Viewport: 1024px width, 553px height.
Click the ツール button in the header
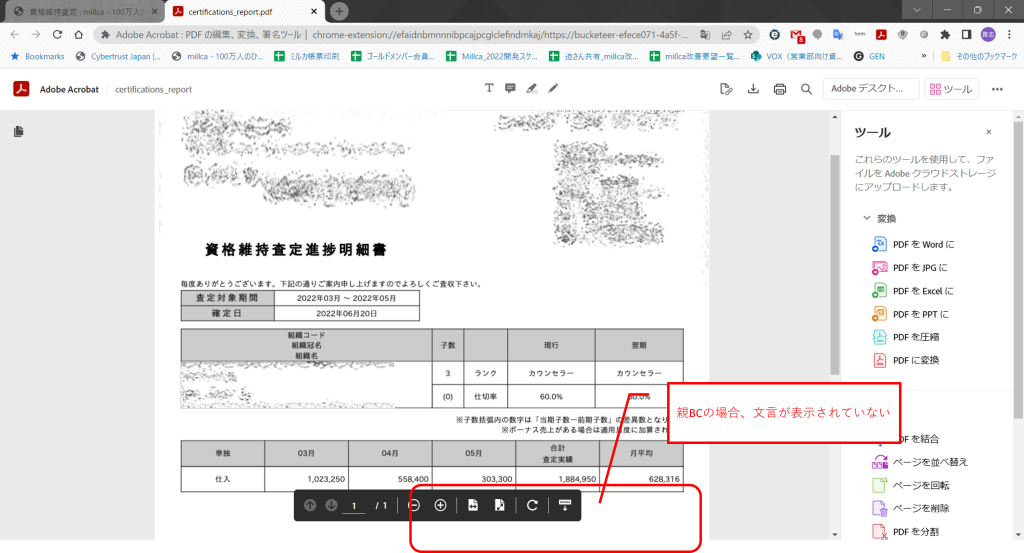[951, 89]
